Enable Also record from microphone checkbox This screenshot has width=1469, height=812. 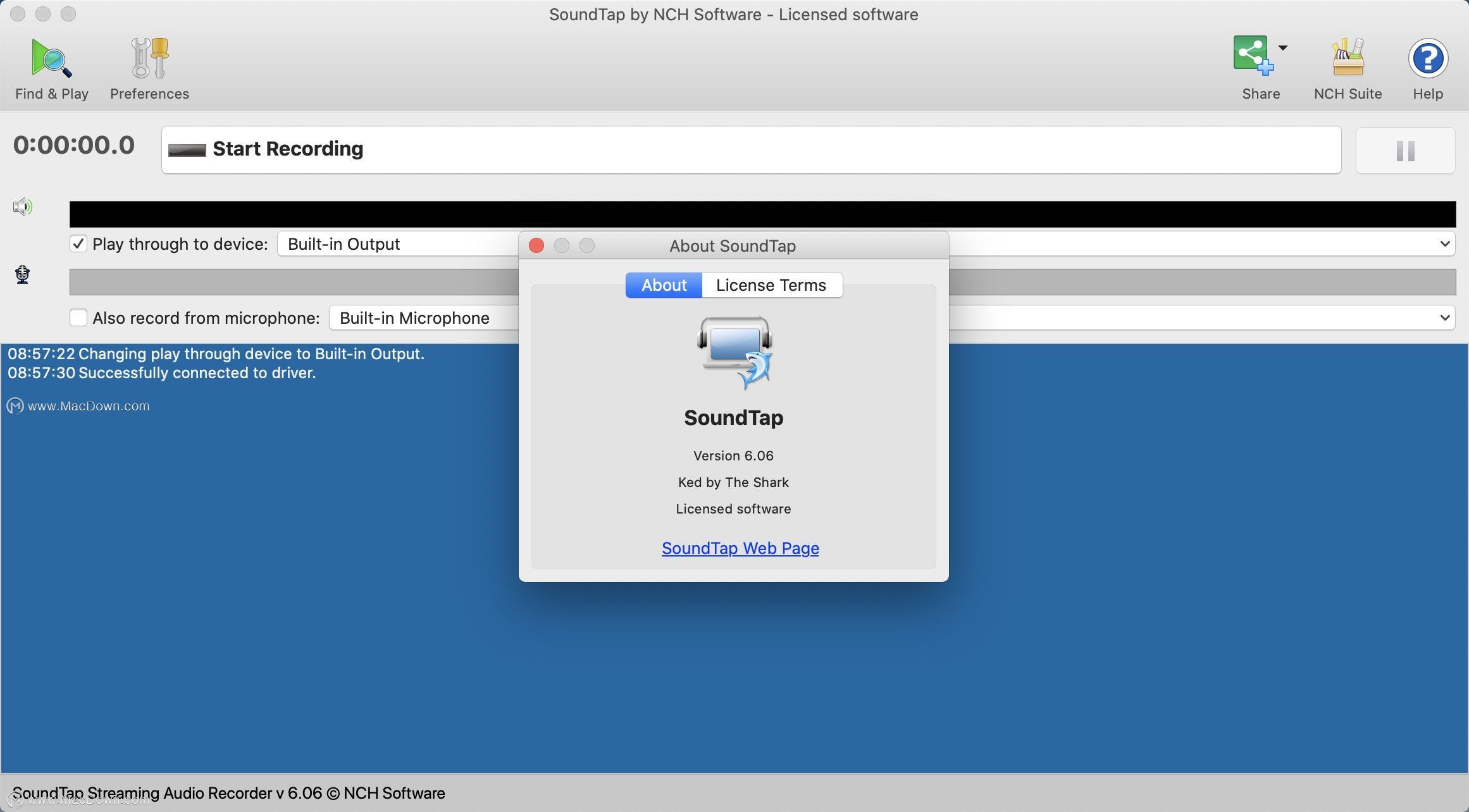(x=78, y=317)
